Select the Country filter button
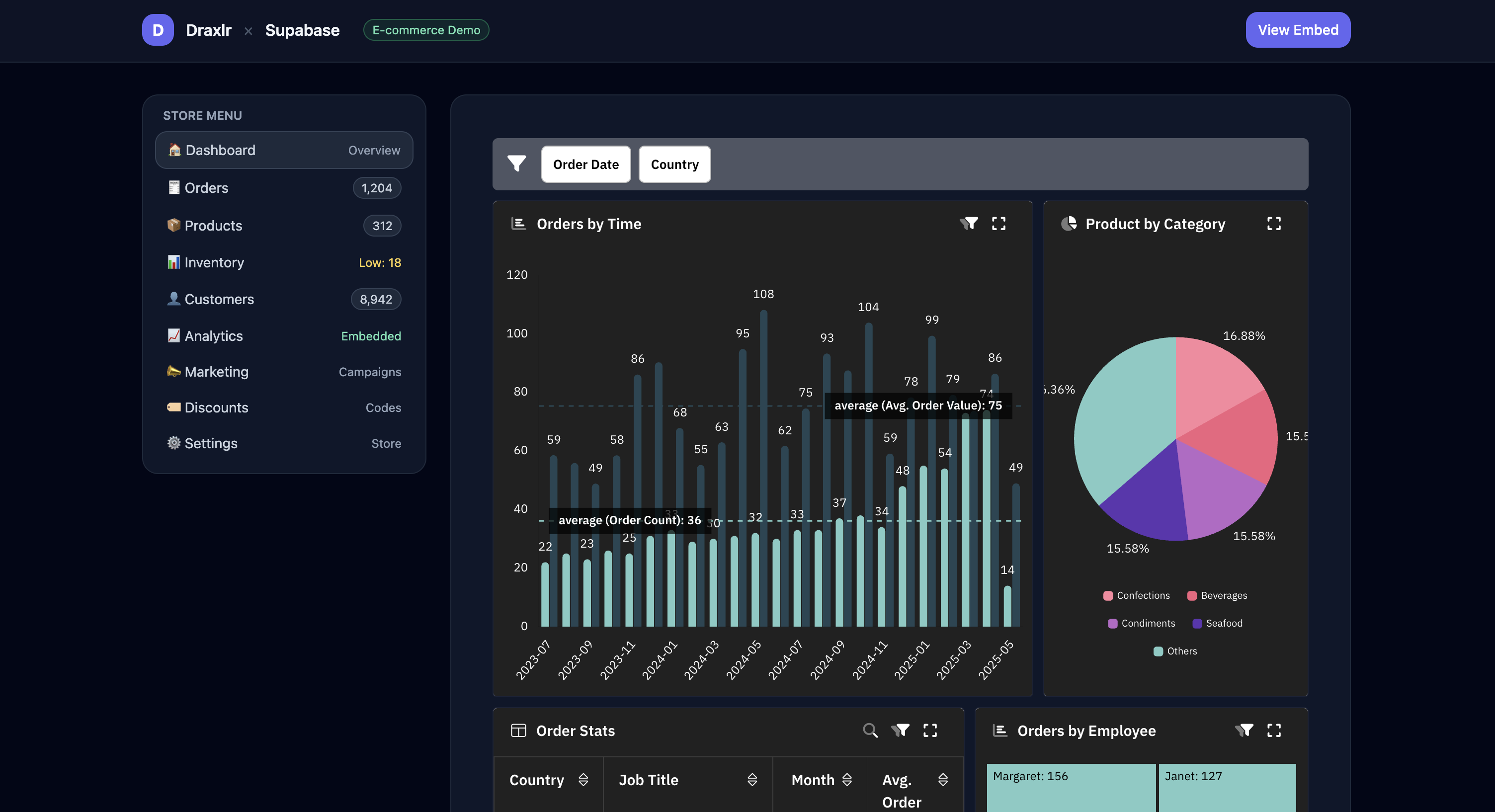The height and width of the screenshot is (812, 1495). pyautogui.click(x=674, y=164)
